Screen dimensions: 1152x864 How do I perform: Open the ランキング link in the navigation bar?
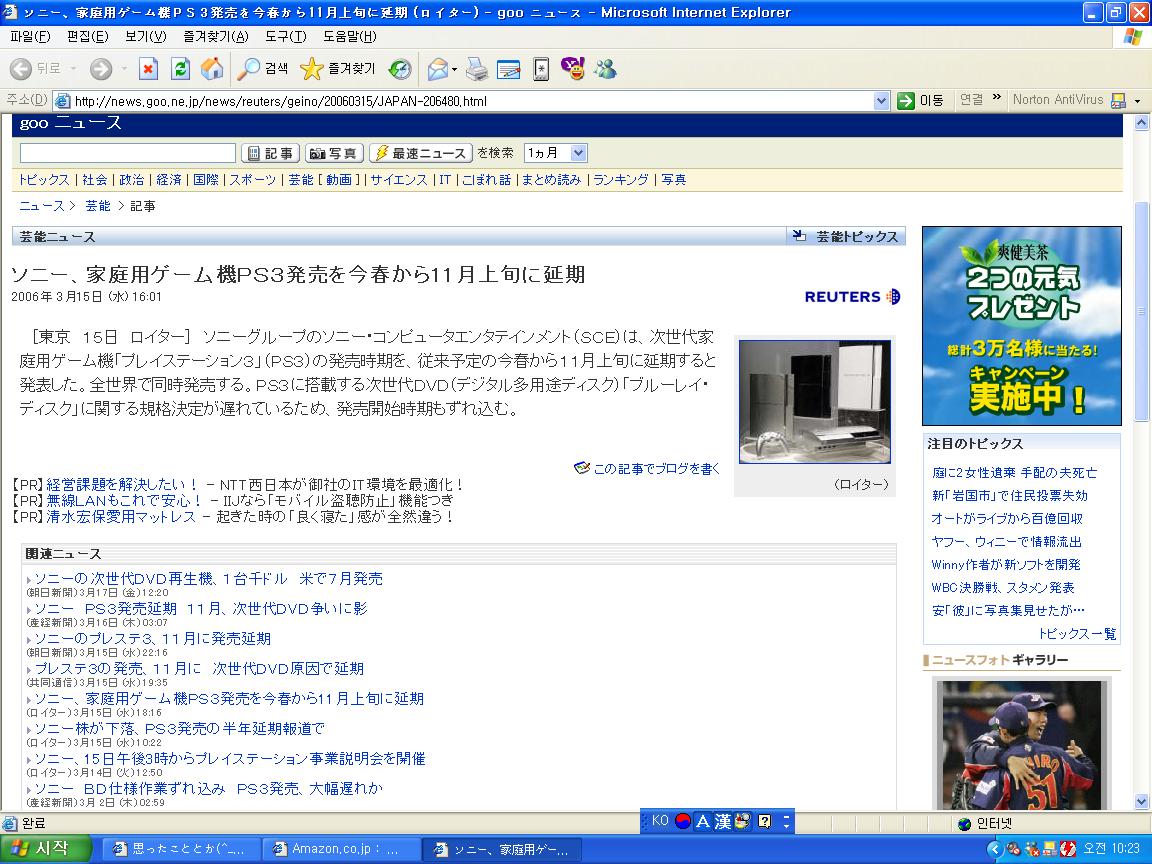621,180
